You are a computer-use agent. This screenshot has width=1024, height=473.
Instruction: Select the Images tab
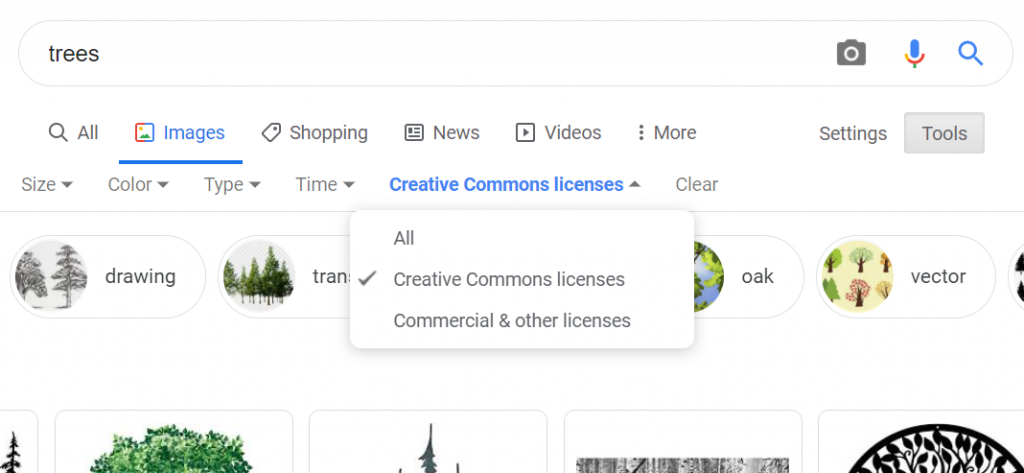click(180, 133)
